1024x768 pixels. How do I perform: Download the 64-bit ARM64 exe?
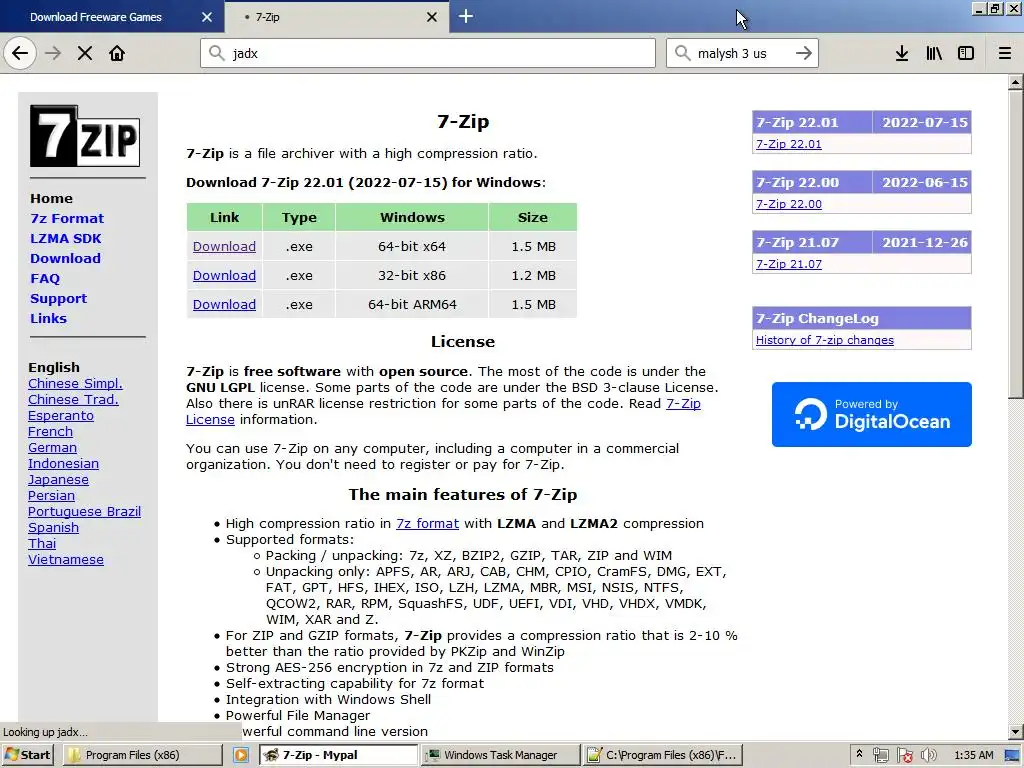[224, 304]
